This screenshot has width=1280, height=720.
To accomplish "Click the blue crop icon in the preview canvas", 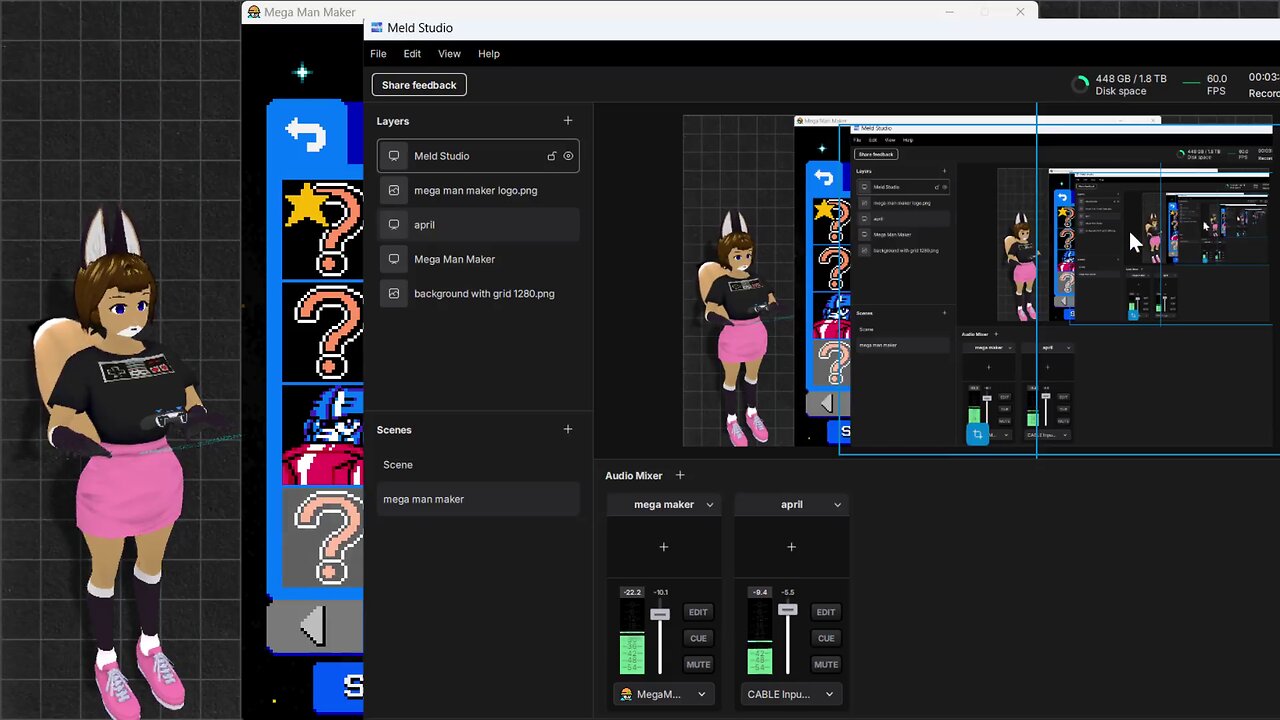I will point(978,435).
